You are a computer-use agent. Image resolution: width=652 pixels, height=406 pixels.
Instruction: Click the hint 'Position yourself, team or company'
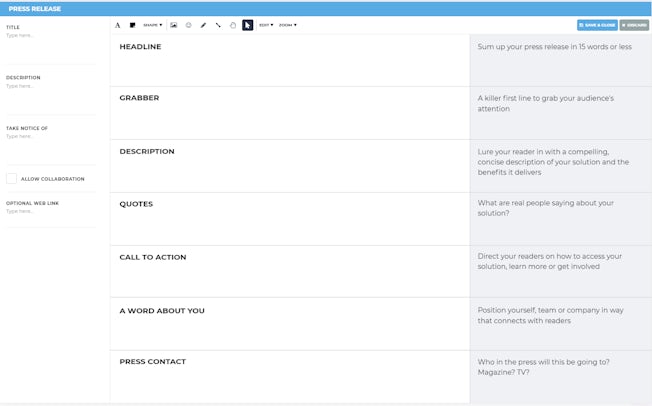pos(550,315)
